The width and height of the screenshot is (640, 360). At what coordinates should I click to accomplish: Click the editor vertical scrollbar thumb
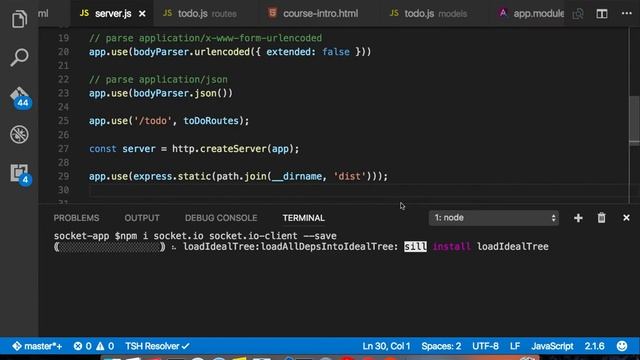coord(635,120)
